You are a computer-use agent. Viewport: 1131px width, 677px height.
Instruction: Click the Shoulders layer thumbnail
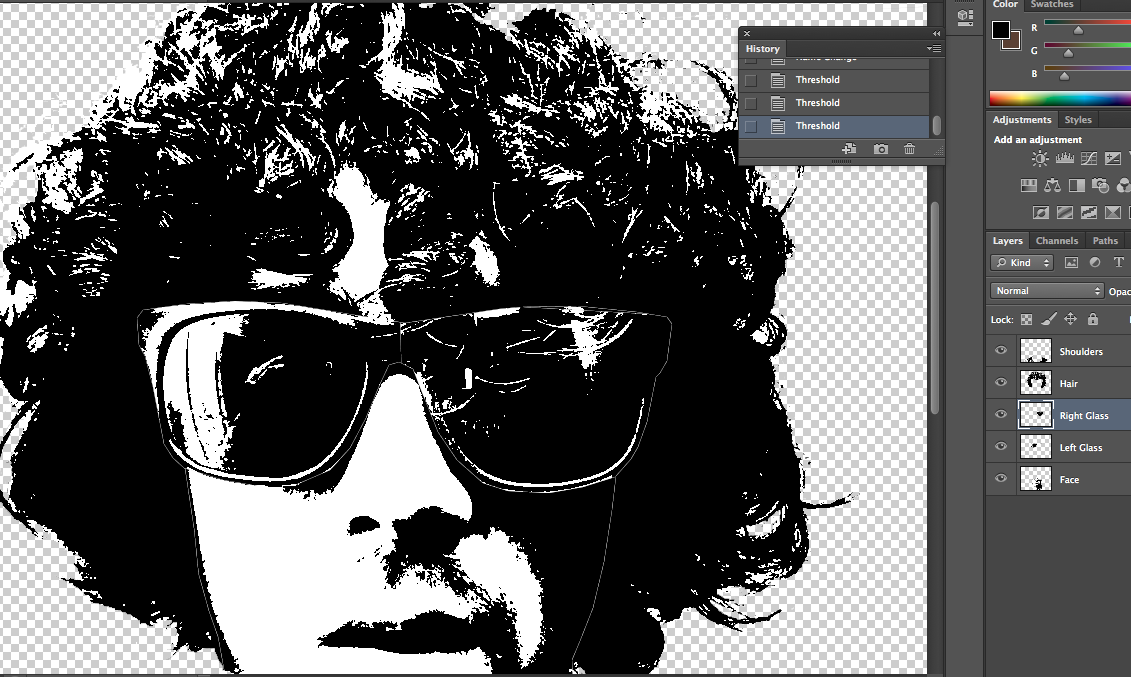pos(1035,350)
